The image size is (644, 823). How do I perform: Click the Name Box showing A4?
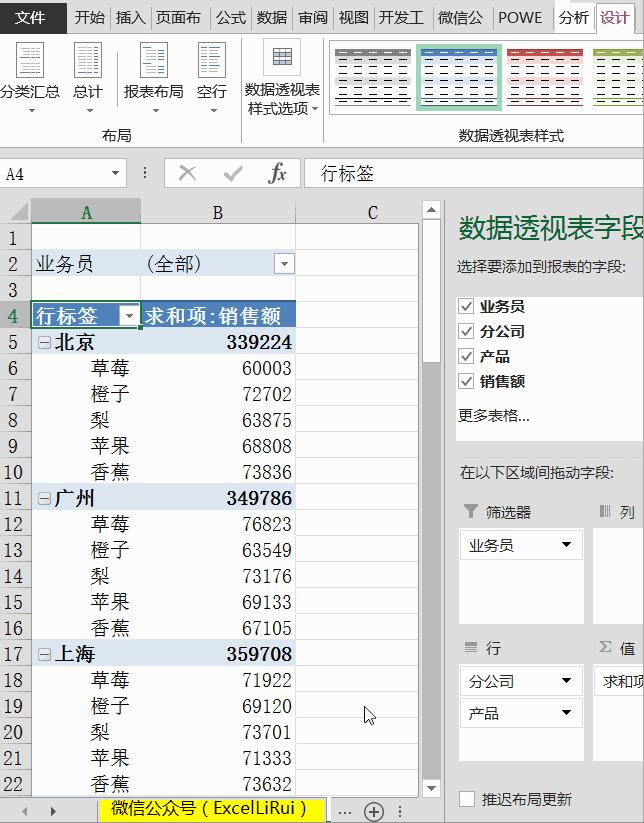point(54,174)
